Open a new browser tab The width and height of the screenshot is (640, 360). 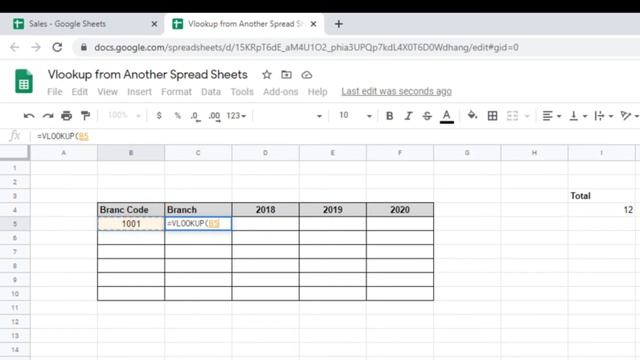pos(338,24)
